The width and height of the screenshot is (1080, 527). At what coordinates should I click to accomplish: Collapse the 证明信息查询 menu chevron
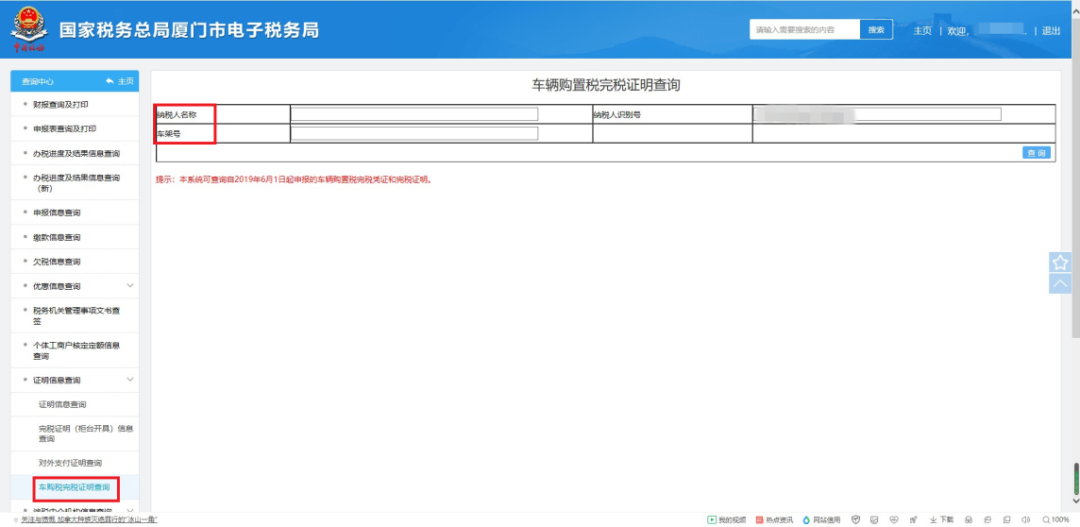click(x=129, y=380)
